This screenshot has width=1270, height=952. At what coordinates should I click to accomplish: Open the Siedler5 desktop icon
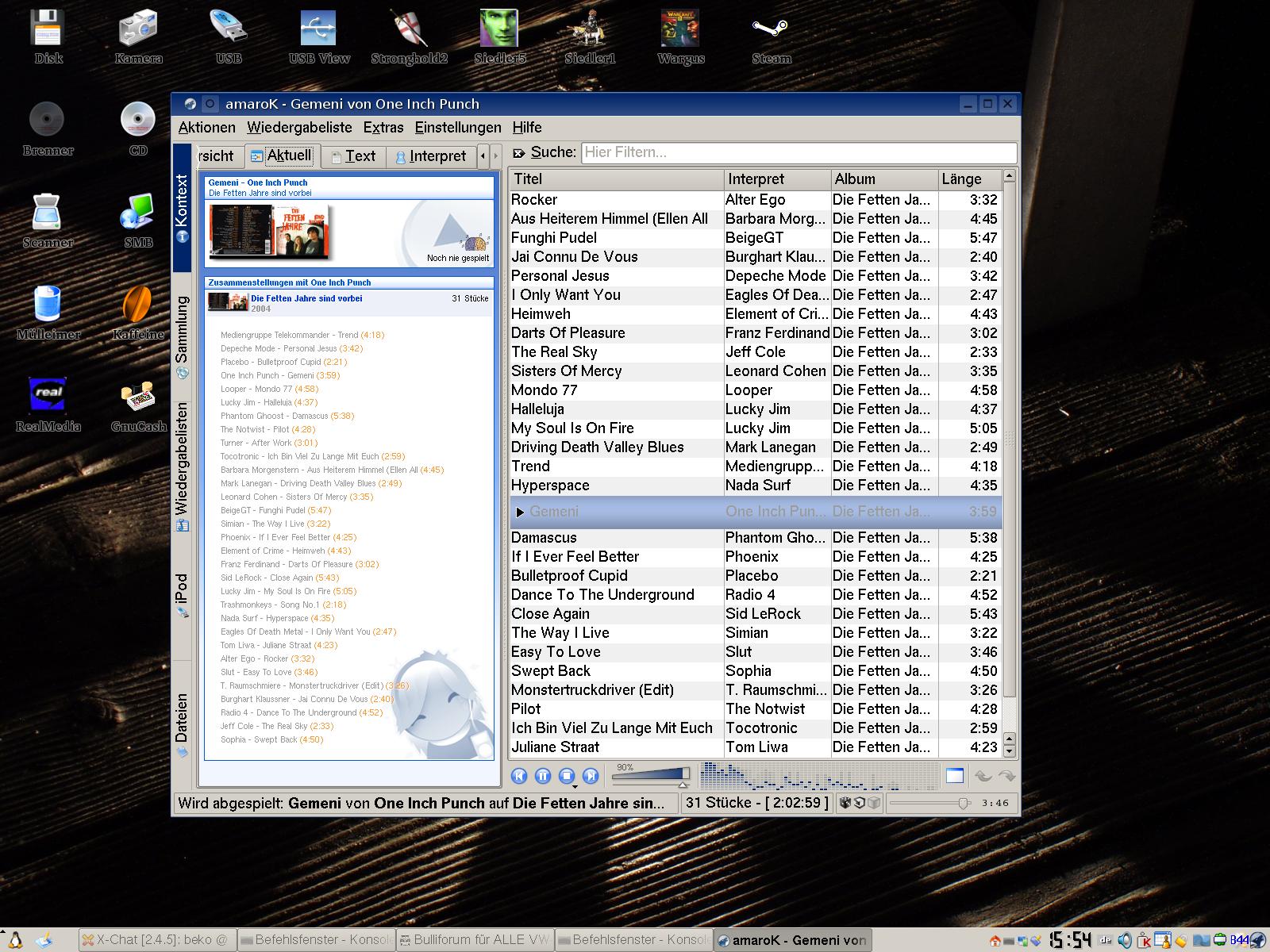coord(500,36)
